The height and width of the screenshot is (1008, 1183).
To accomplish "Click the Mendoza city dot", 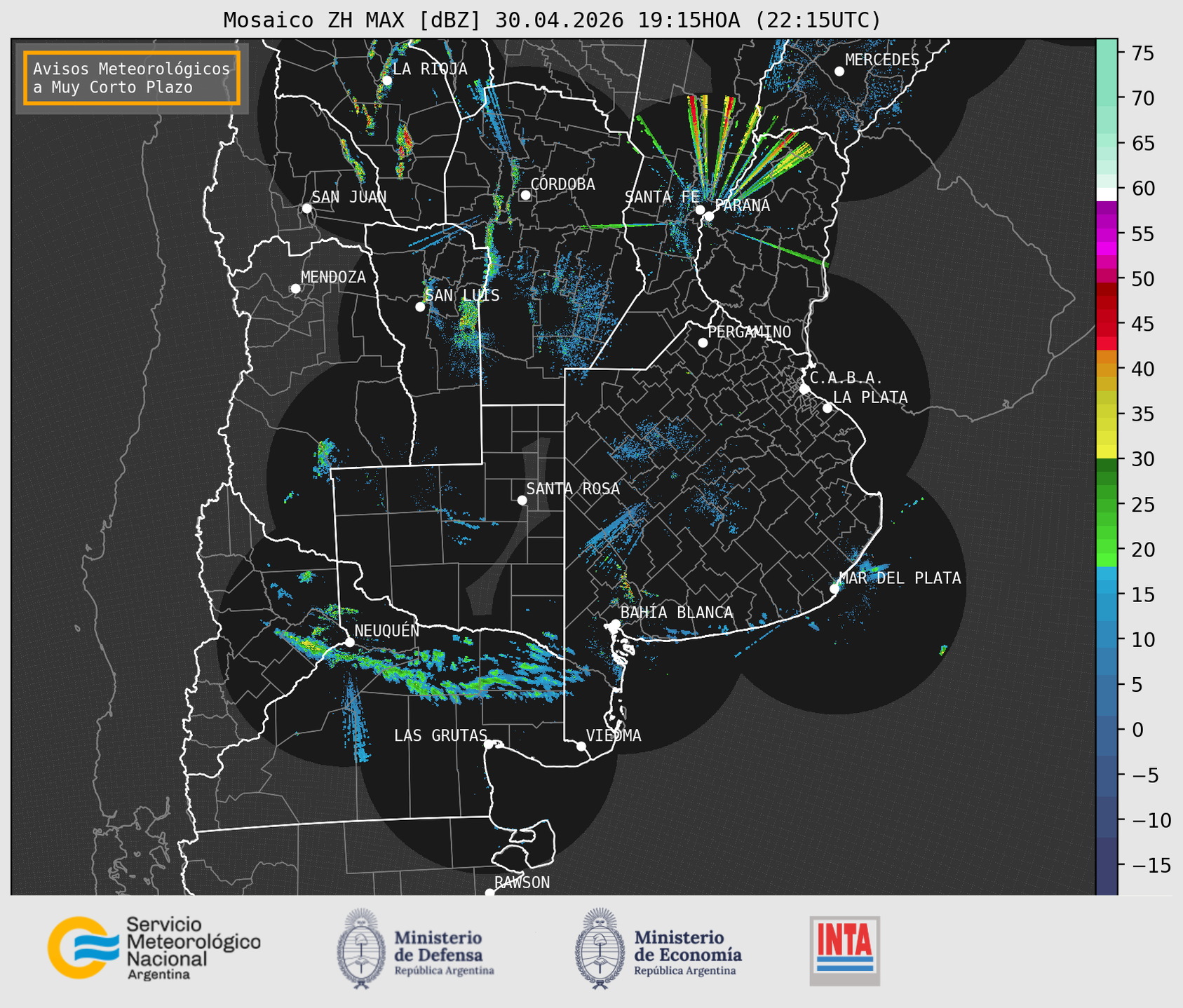I will click(295, 289).
